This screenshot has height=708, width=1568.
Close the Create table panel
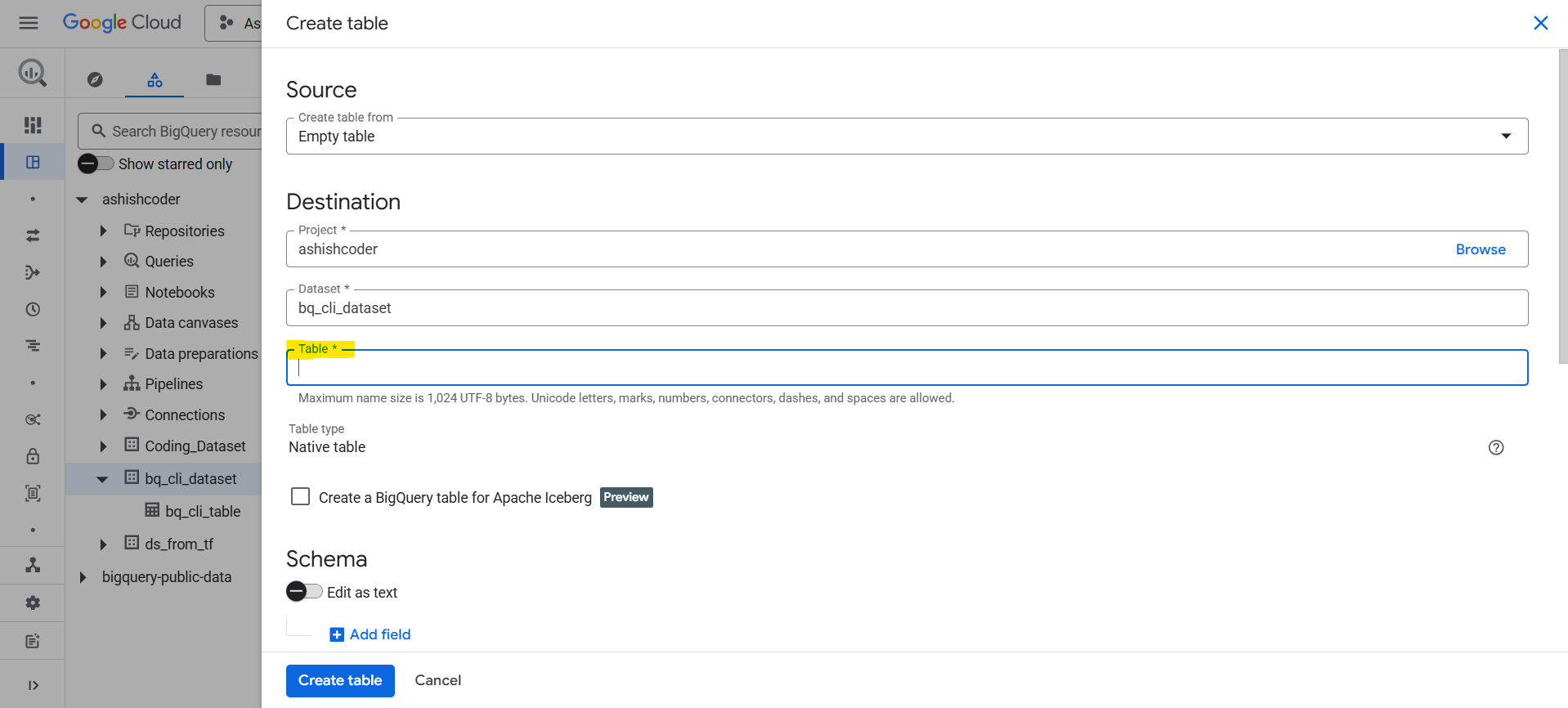pyautogui.click(x=1540, y=23)
